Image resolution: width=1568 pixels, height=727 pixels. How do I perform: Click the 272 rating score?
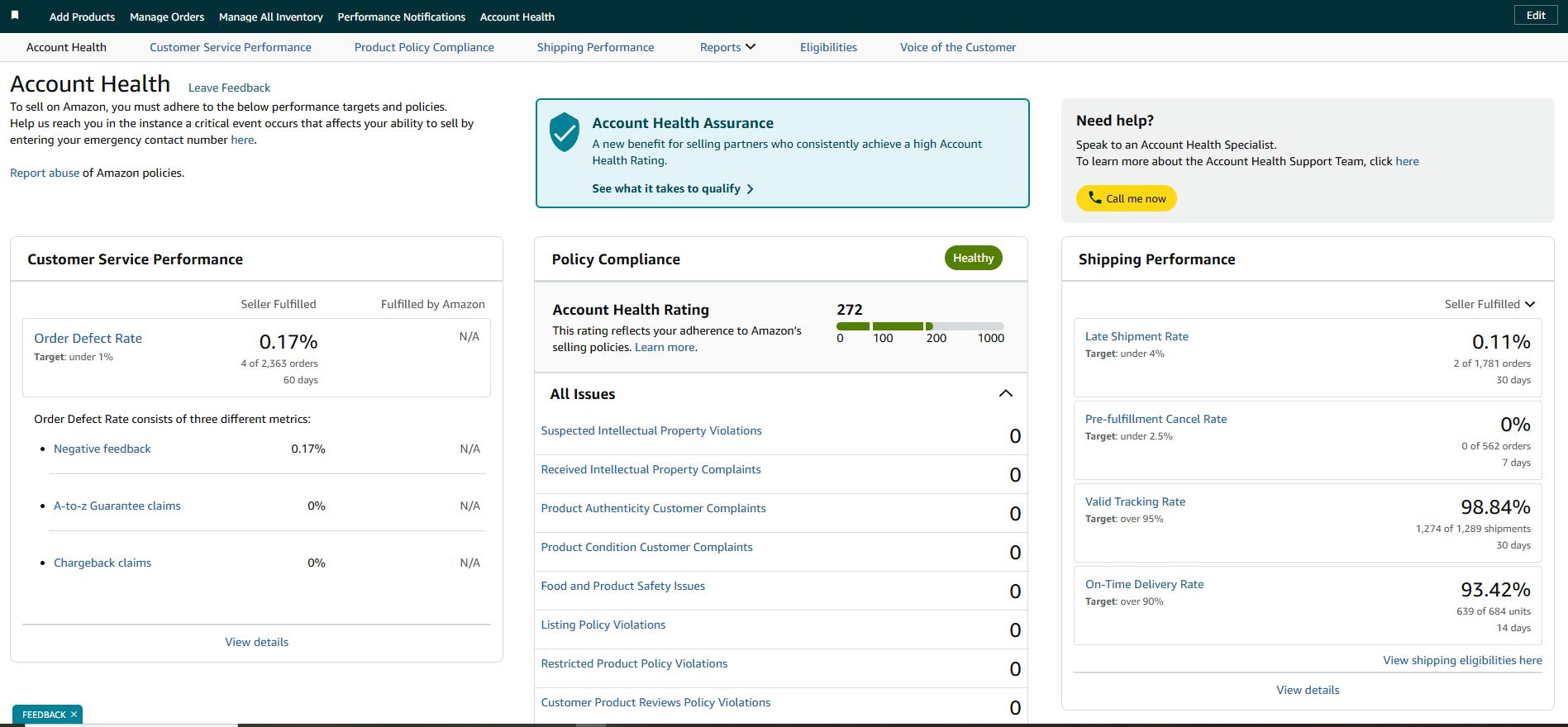click(x=850, y=310)
